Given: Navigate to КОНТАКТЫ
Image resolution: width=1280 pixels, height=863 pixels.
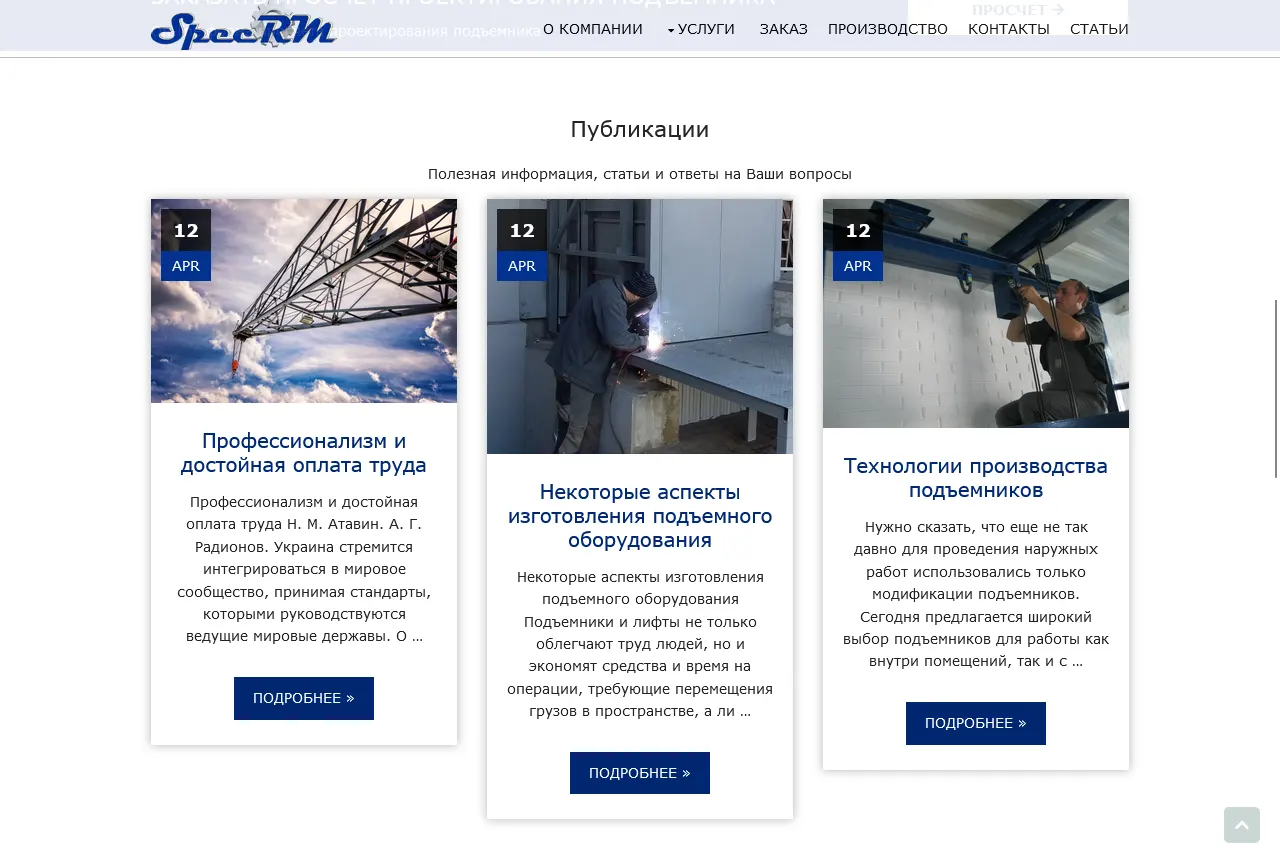Looking at the screenshot, I should click(x=1008, y=29).
